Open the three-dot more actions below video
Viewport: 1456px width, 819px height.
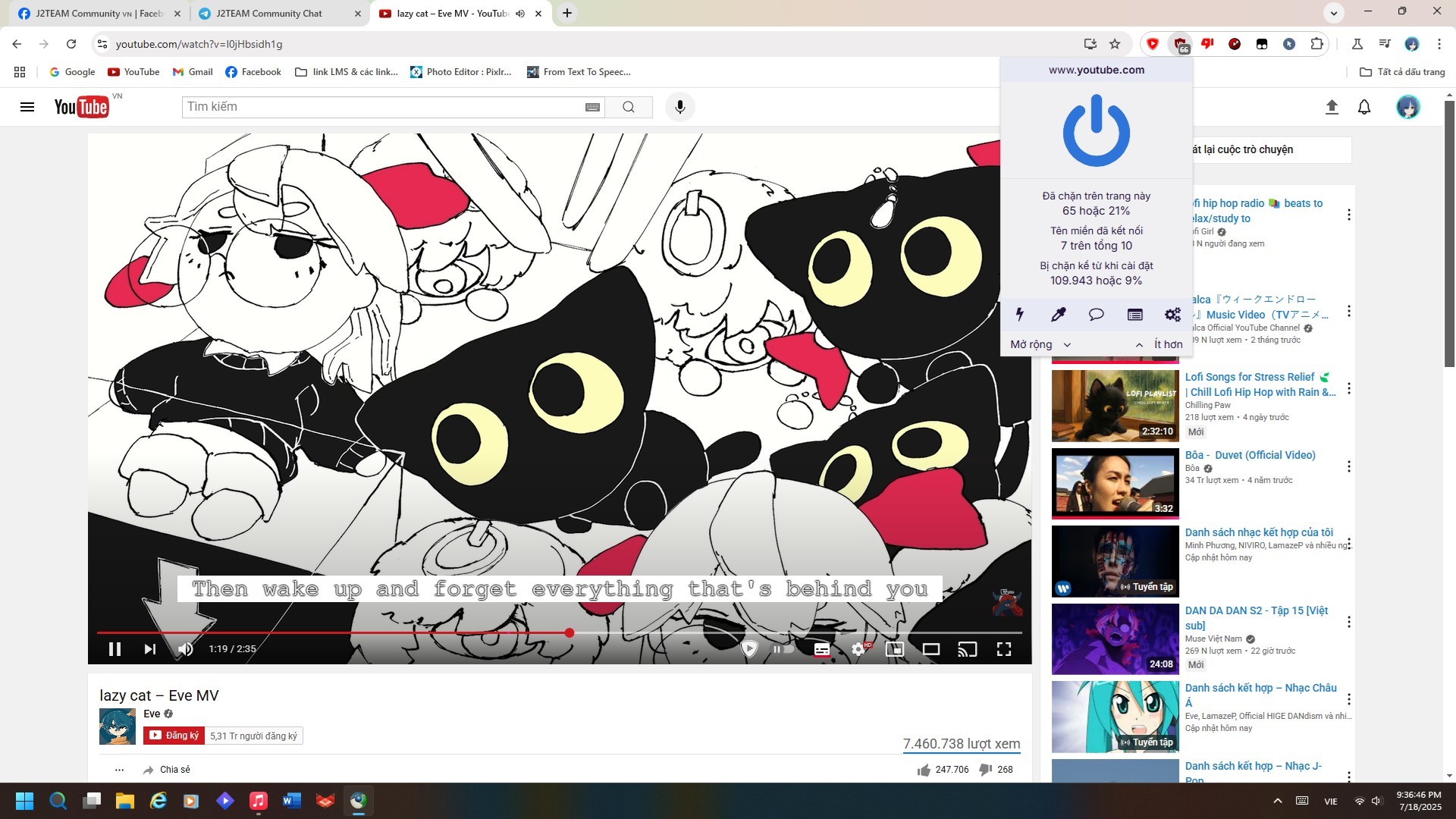coord(119,770)
